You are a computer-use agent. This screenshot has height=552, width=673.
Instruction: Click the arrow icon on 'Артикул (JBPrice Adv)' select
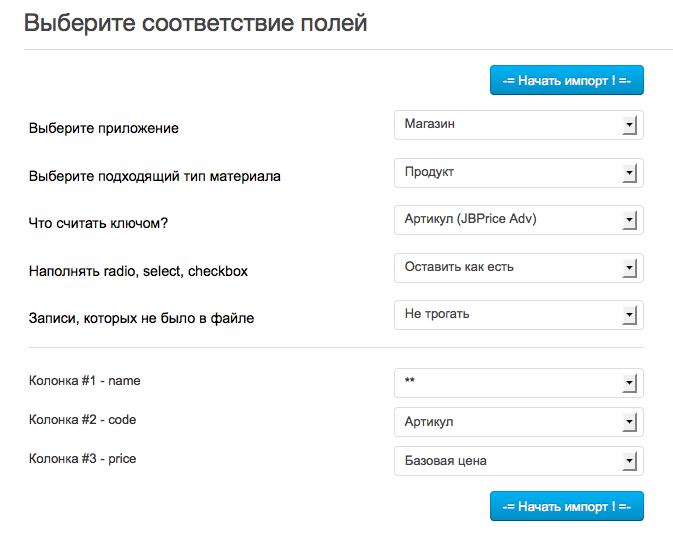tap(629, 221)
